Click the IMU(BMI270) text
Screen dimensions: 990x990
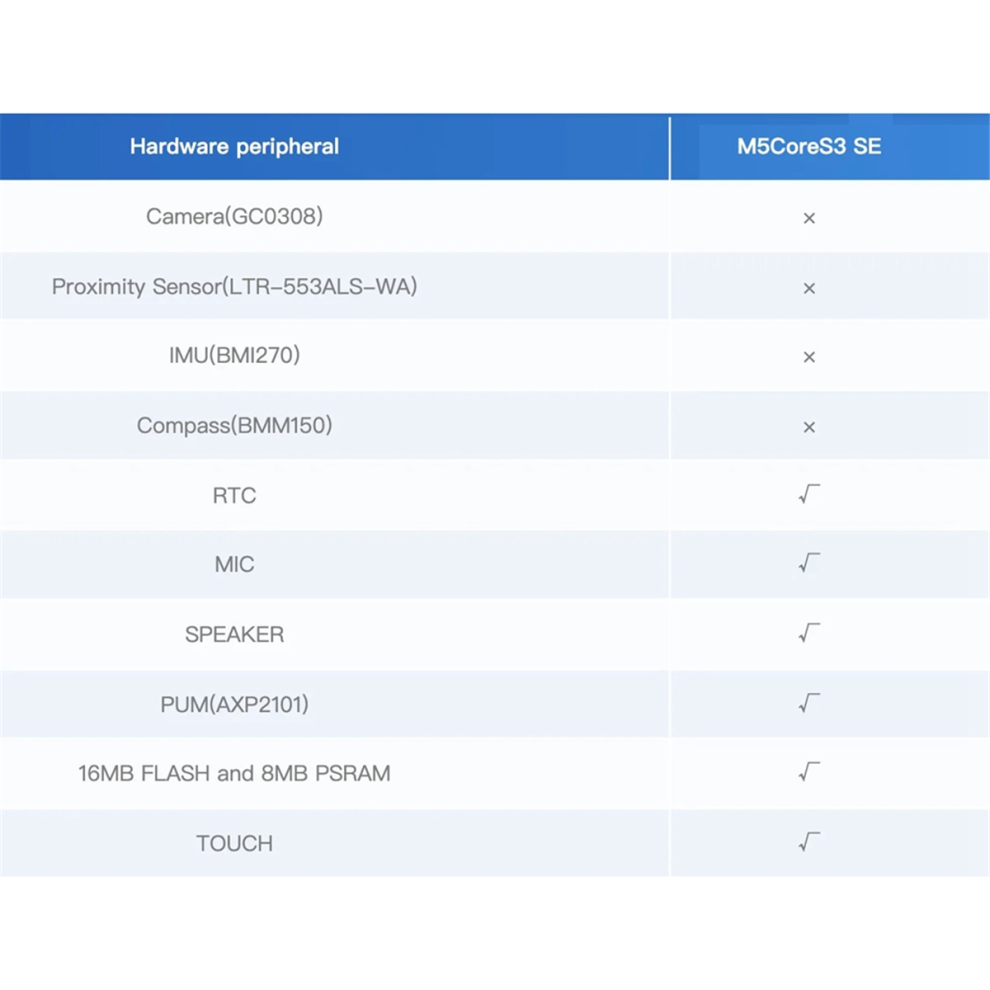pyautogui.click(x=234, y=355)
